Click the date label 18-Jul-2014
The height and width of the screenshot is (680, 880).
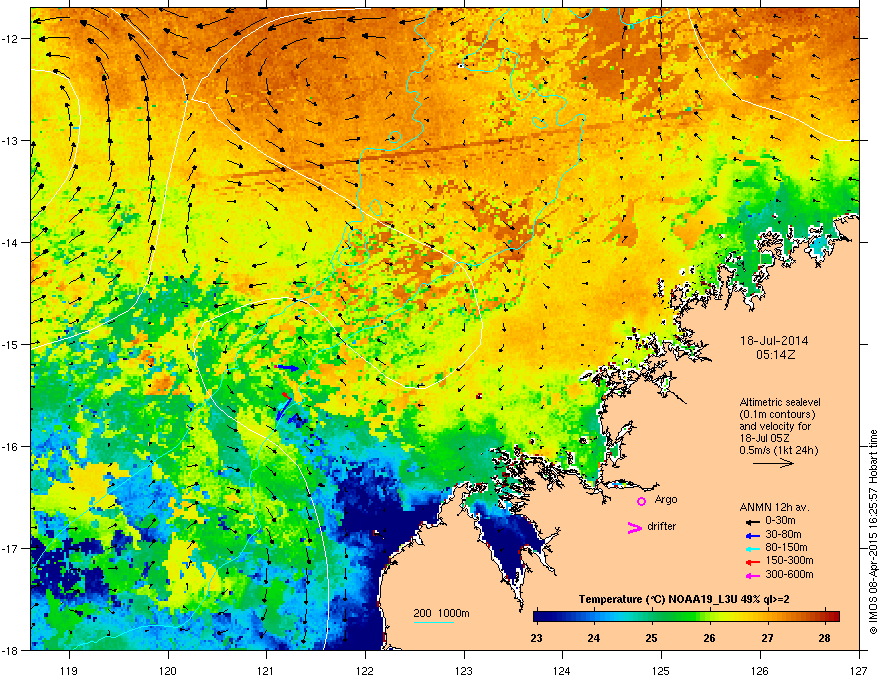point(774,341)
